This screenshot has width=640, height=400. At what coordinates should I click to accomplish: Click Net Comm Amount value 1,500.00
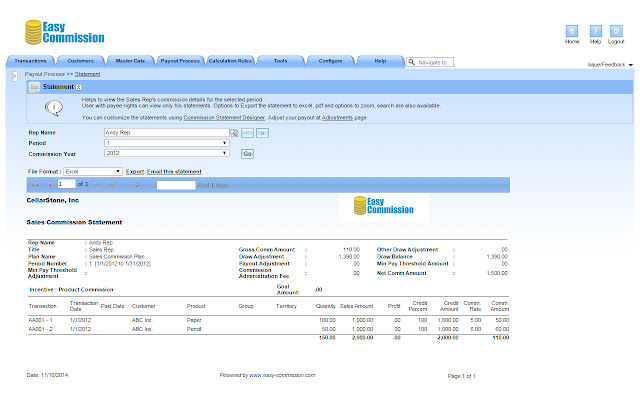click(x=497, y=273)
